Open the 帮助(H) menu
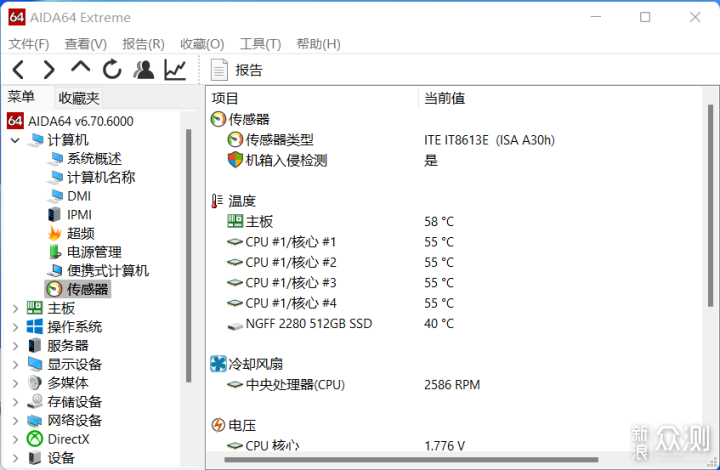Viewport: 720px width, 470px height. click(x=318, y=44)
